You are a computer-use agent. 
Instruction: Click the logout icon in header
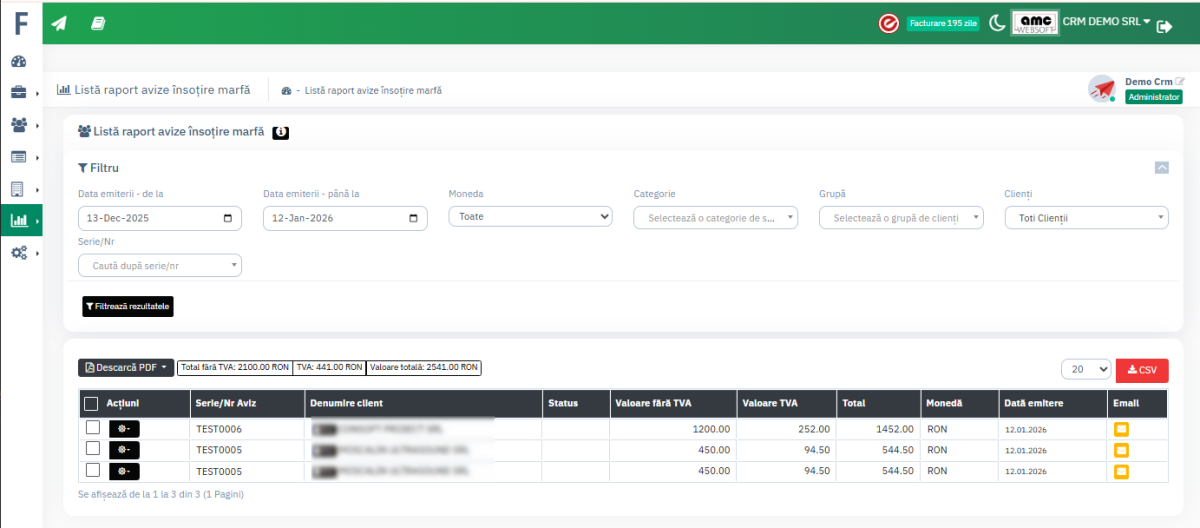(1164, 28)
